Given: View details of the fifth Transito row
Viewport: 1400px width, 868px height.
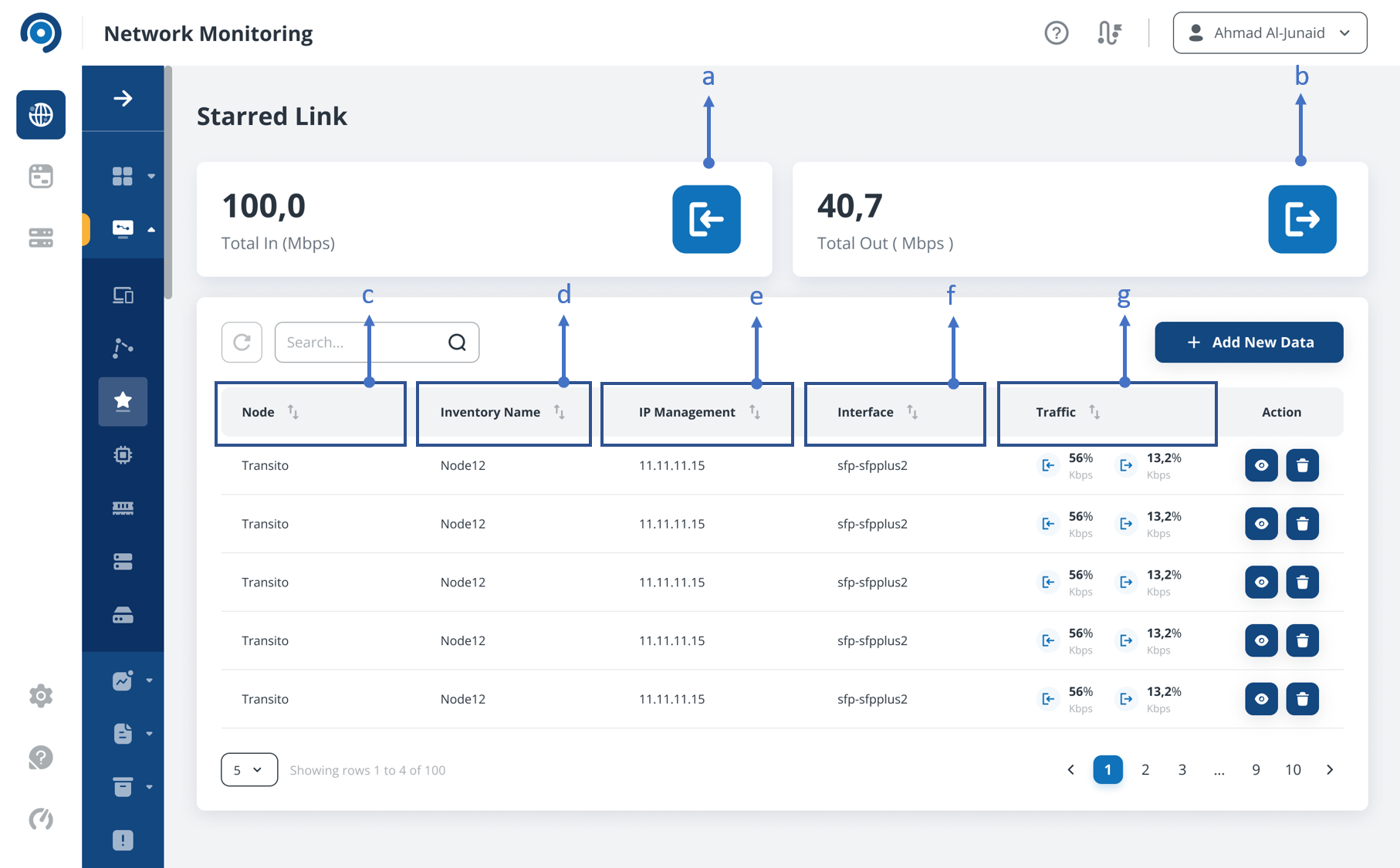Looking at the screenshot, I should tap(1261, 699).
